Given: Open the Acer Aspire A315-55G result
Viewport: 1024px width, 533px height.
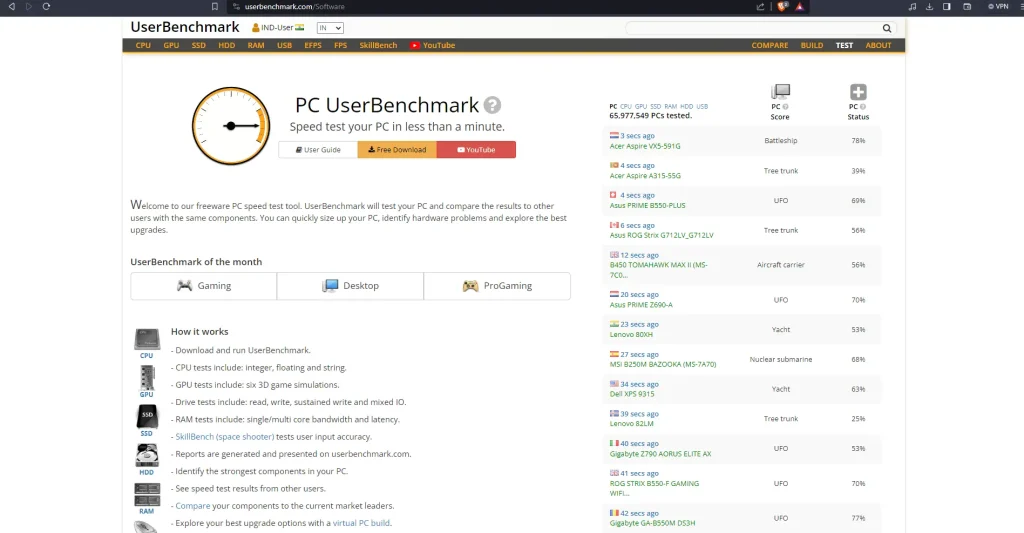Looking at the screenshot, I should pyautogui.click(x=645, y=176).
